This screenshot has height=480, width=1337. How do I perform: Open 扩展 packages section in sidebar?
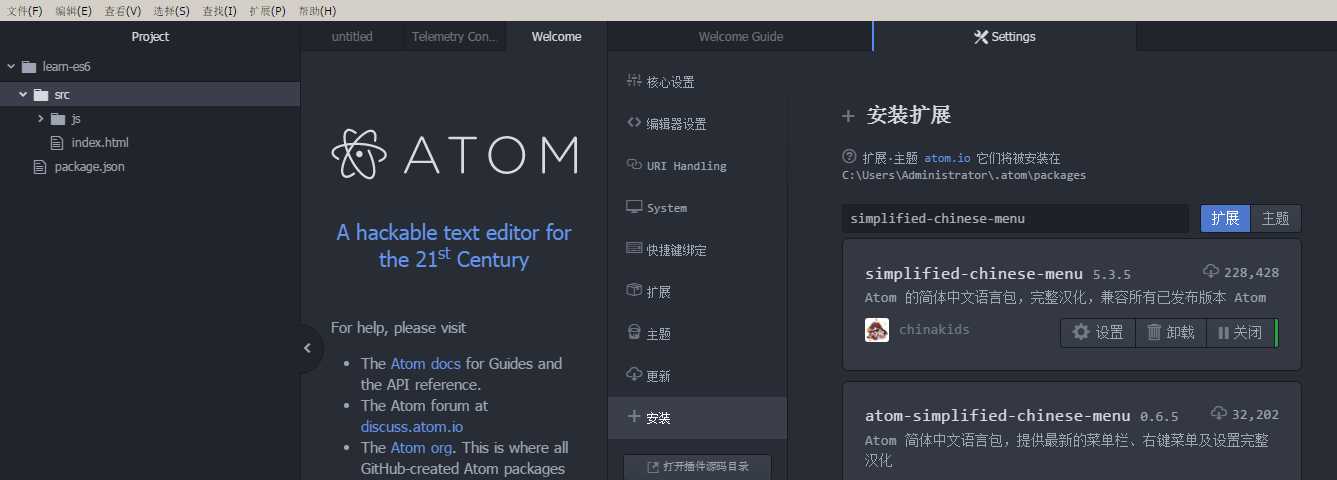click(x=697, y=292)
